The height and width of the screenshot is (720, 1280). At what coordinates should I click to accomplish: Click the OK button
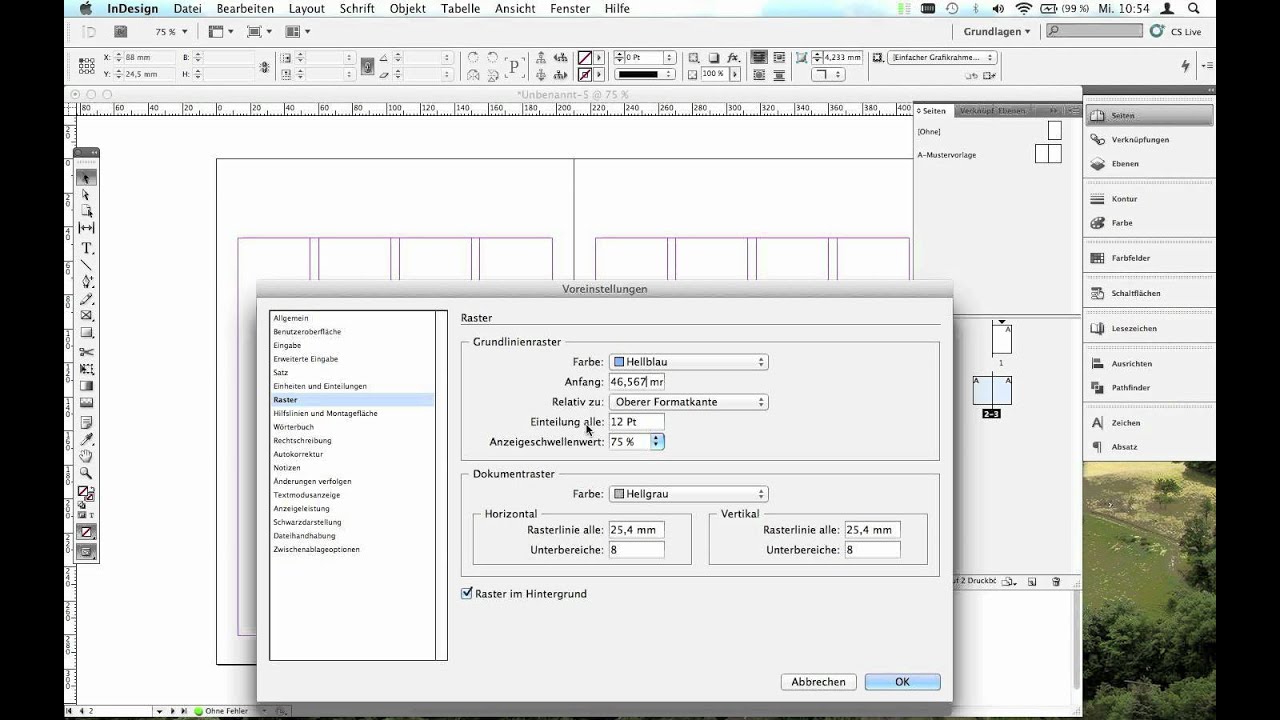pos(902,682)
